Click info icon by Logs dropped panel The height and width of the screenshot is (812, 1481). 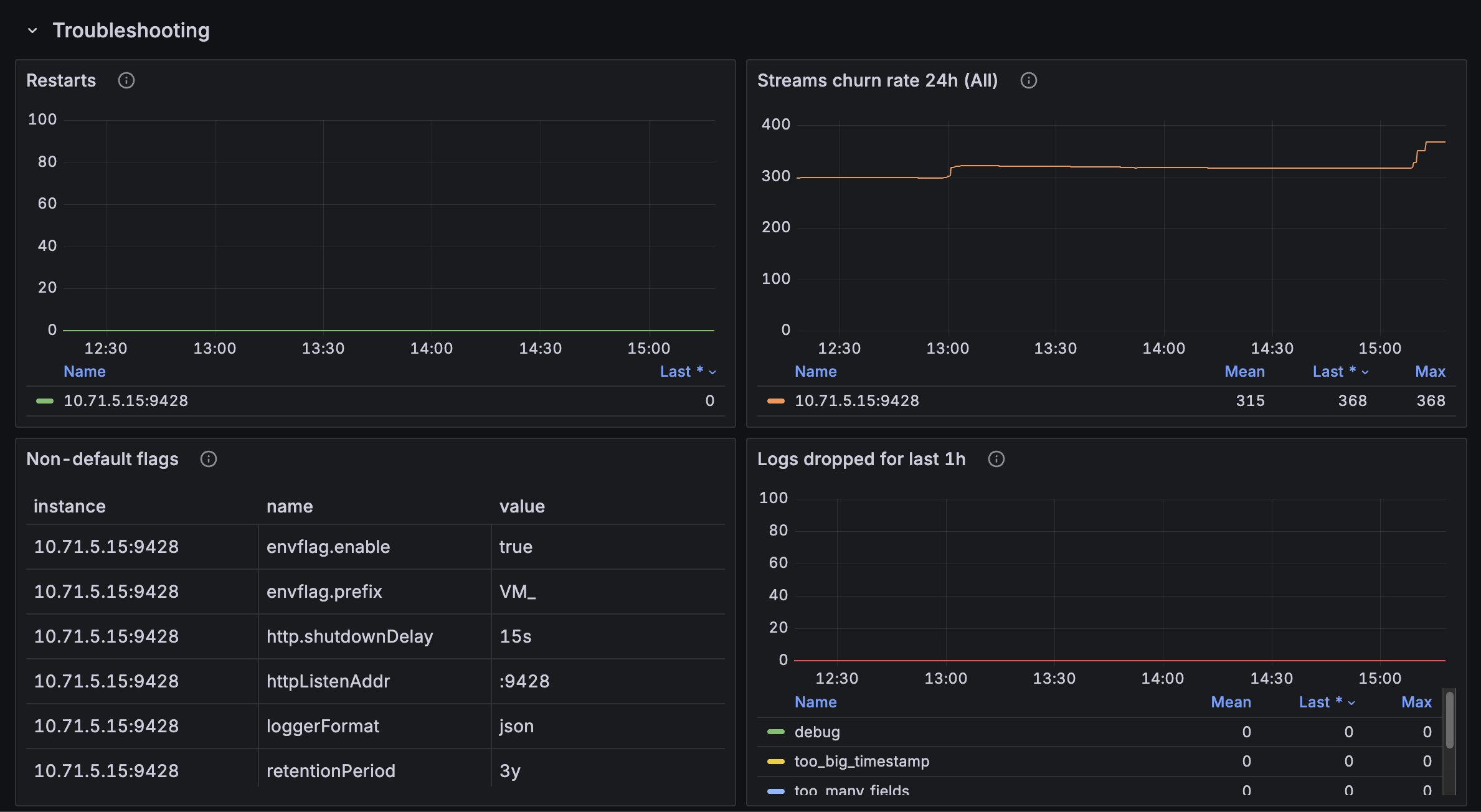click(x=996, y=459)
